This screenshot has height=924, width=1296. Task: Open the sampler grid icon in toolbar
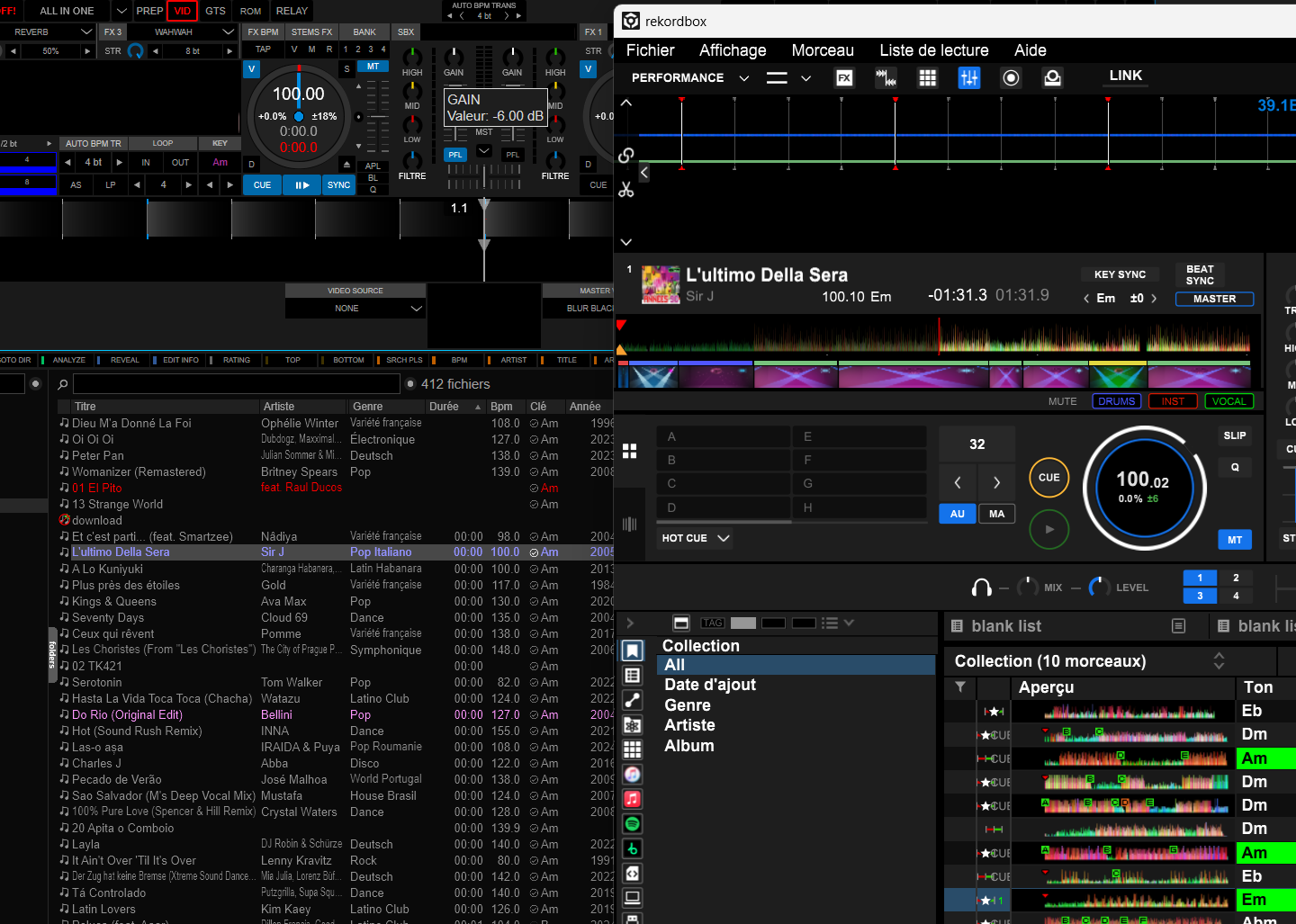928,78
